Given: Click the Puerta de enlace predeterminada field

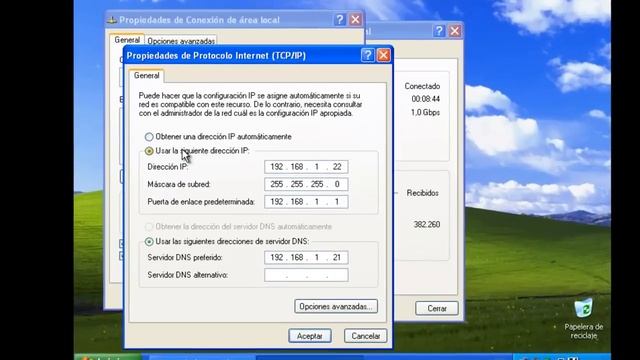Looking at the screenshot, I should 306,202.
